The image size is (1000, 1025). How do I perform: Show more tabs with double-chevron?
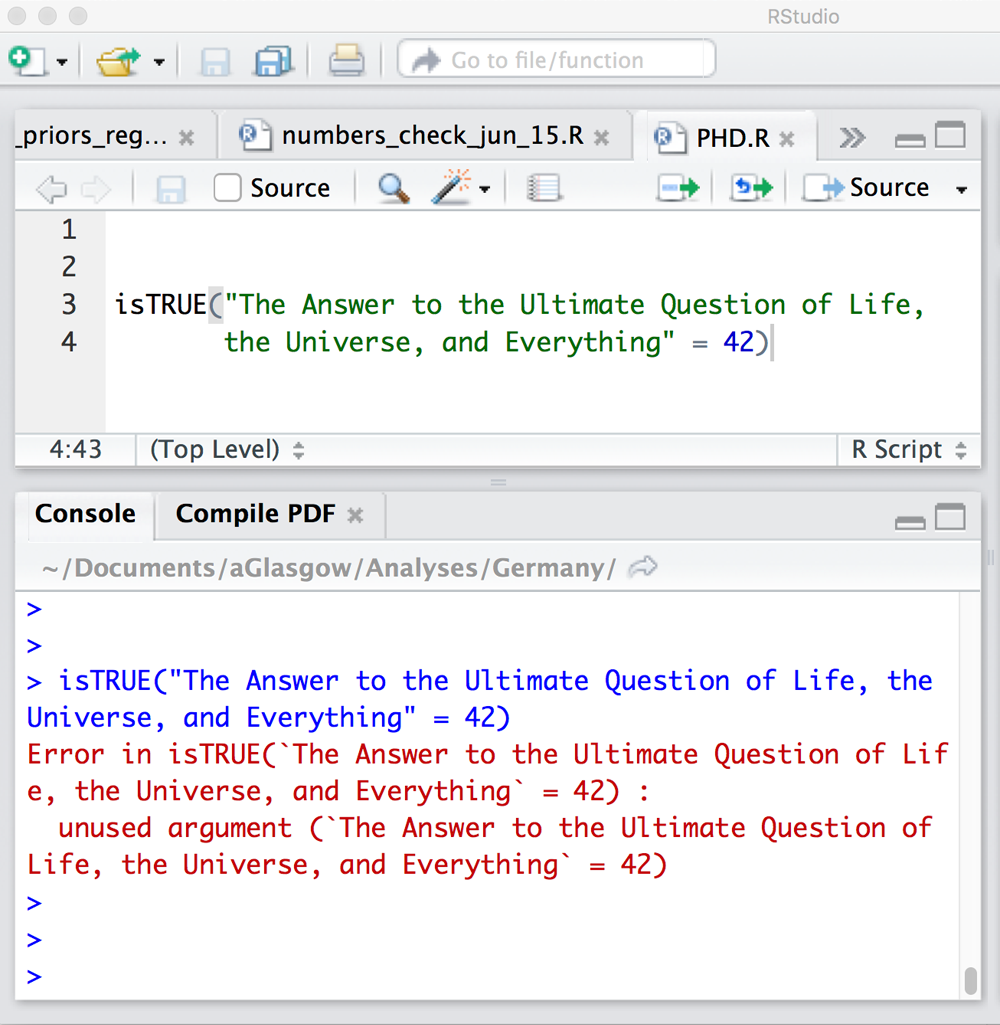(x=852, y=138)
